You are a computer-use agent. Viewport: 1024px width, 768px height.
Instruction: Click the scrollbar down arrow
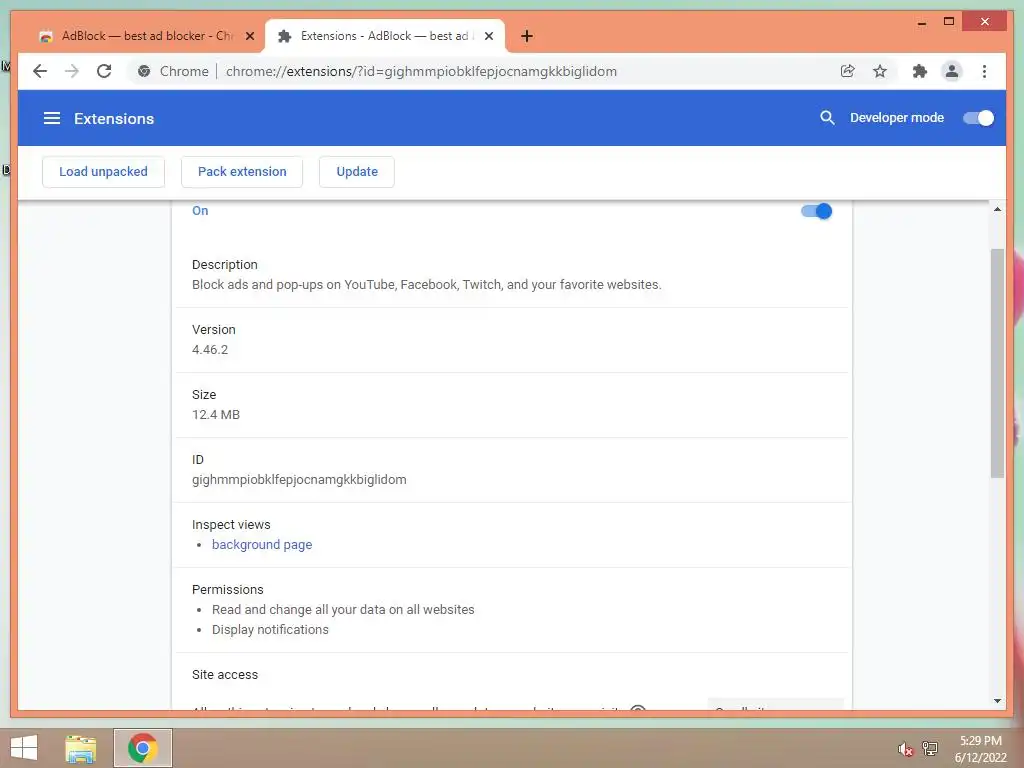pos(997,701)
